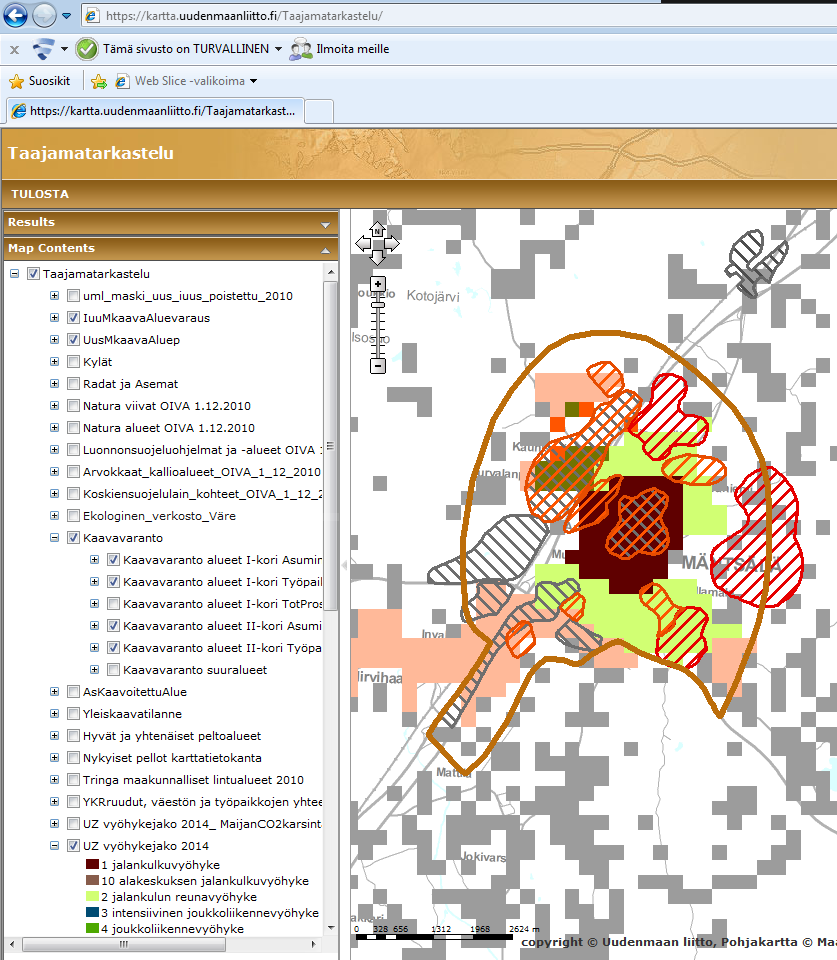Screen dimensions: 837x960
Task: Click the layer list scroll-left arrow
Action: [11, 944]
